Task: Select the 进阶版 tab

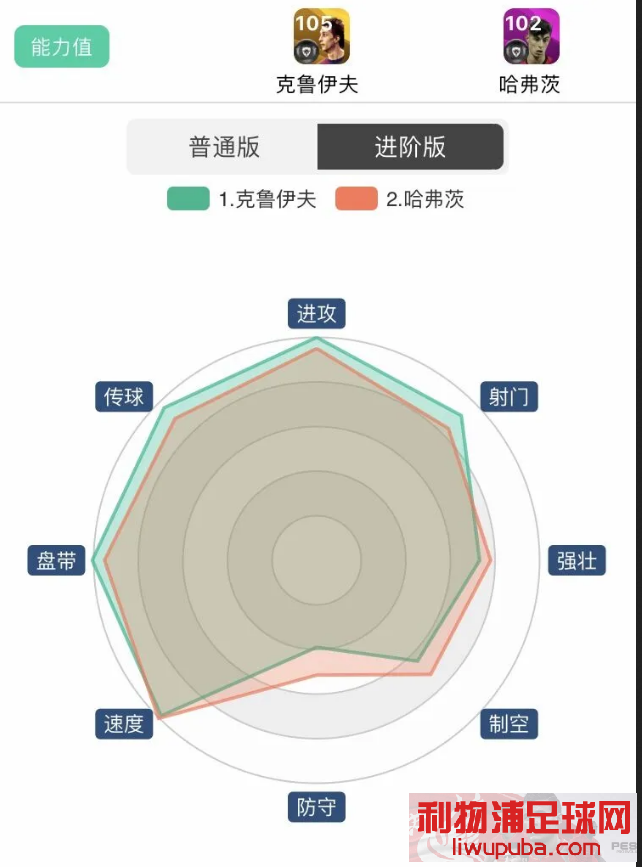Action: pyautogui.click(x=410, y=147)
